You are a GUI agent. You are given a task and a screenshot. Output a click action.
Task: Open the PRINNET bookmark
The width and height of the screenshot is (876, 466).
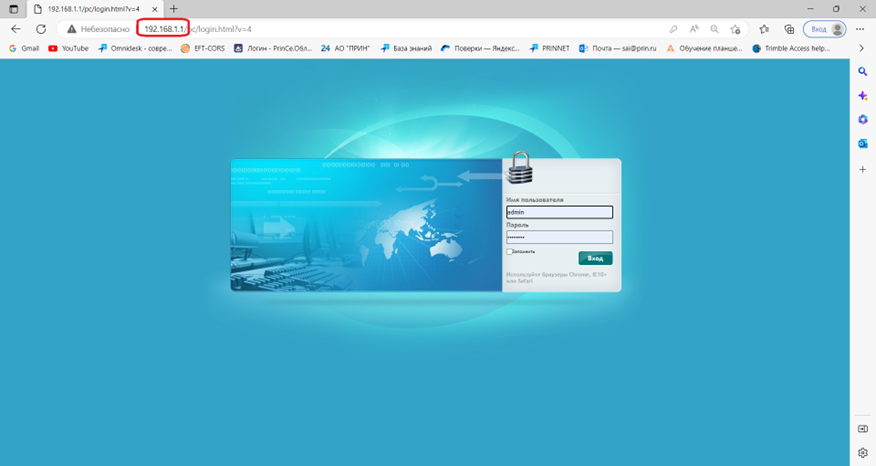(x=549, y=49)
